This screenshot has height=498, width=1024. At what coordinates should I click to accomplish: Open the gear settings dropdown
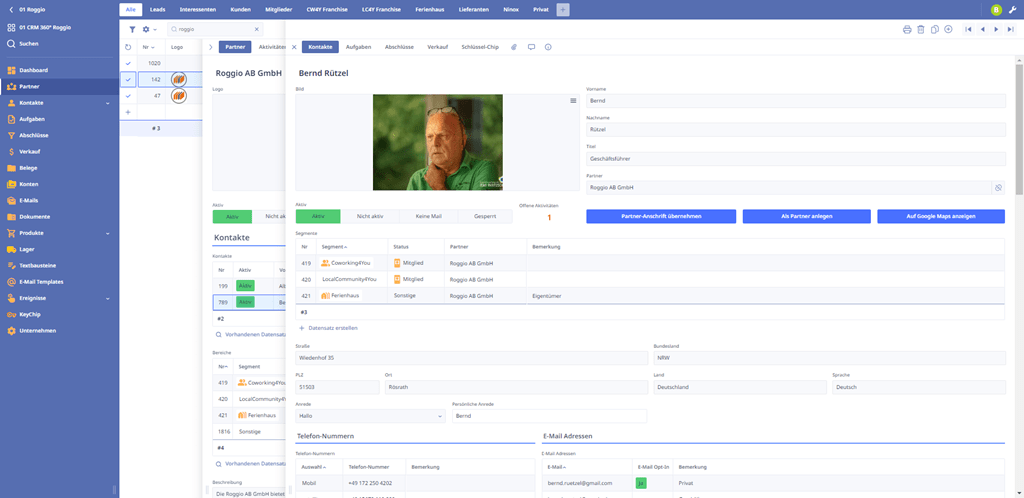tap(149, 30)
